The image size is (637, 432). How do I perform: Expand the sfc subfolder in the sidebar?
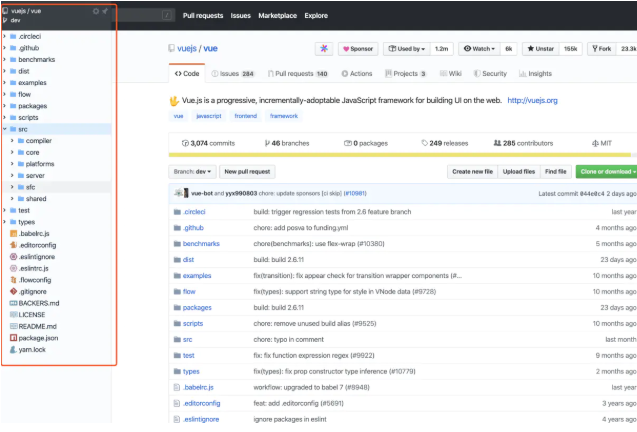coord(12,187)
